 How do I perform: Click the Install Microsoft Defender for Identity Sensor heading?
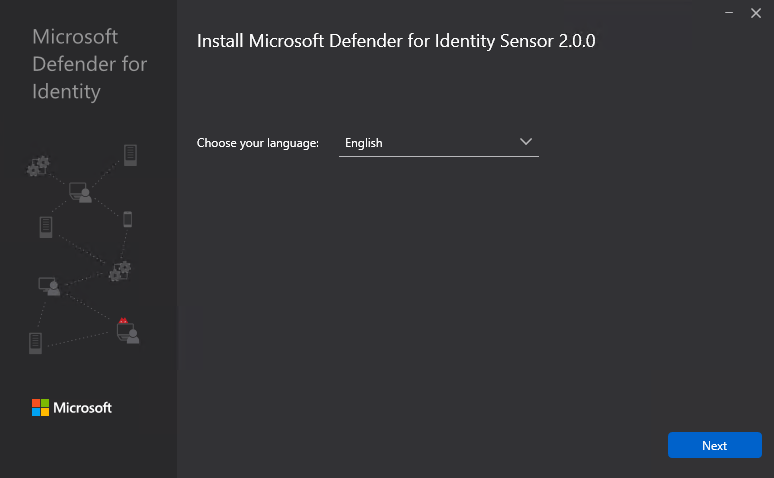coord(397,42)
